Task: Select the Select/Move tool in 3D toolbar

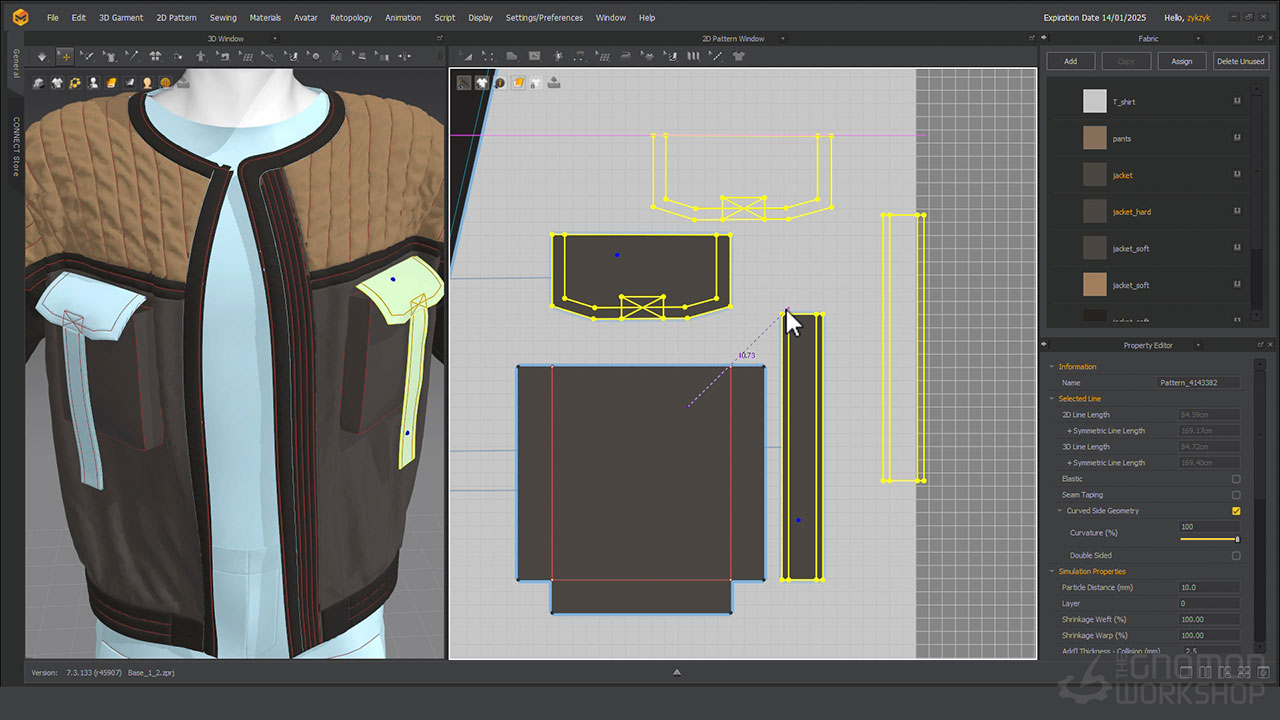Action: tap(64, 57)
